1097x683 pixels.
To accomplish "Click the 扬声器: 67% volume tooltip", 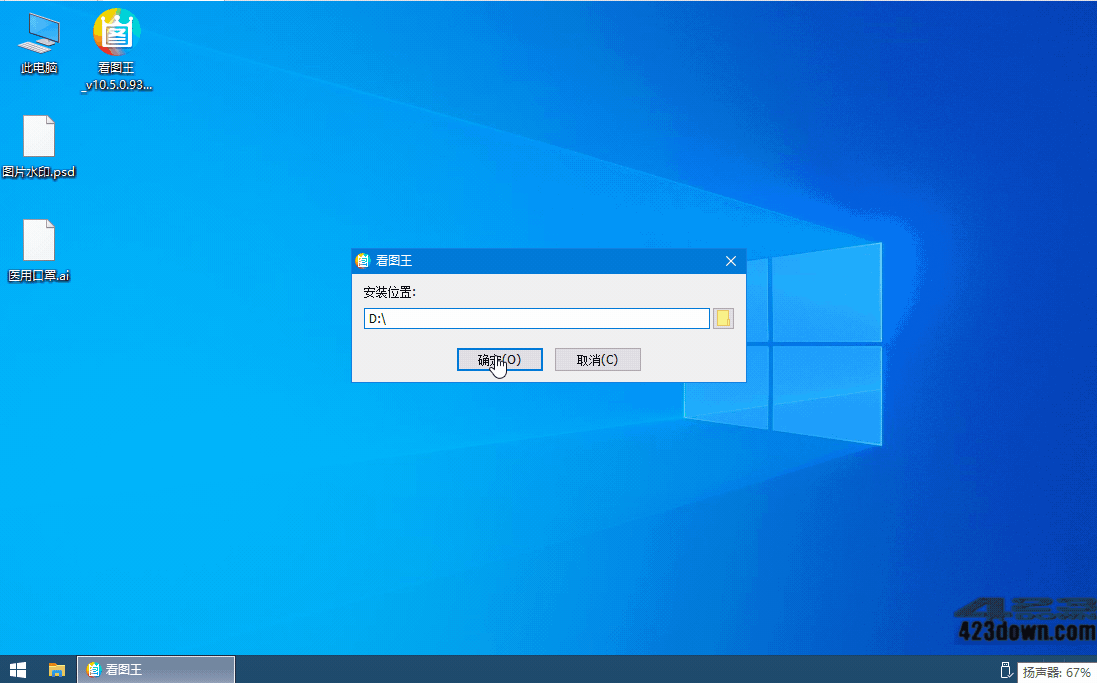I will (1056, 673).
